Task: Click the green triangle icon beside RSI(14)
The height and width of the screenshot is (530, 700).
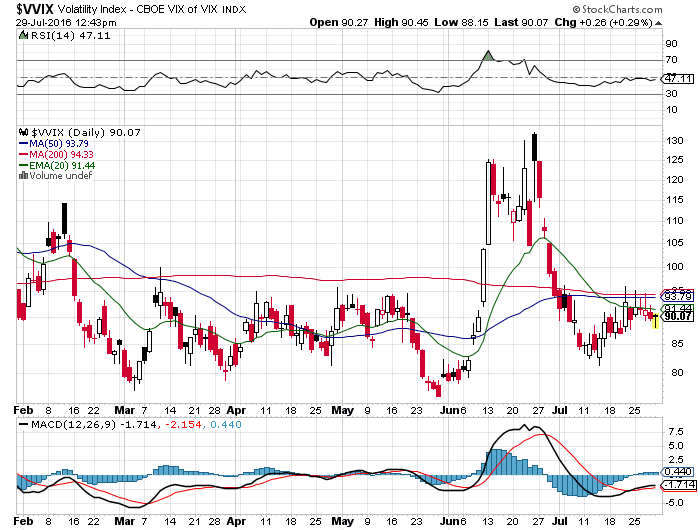Action: click(x=23, y=35)
